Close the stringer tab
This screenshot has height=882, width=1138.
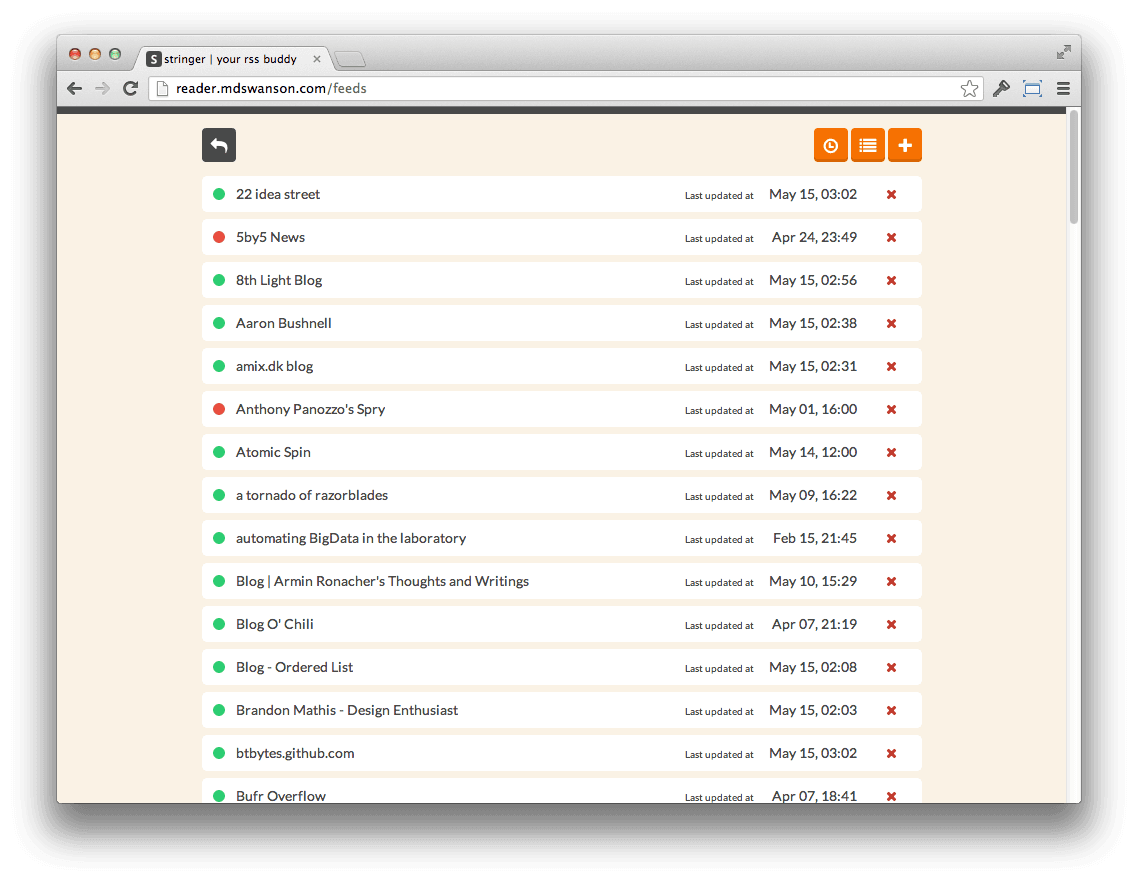pos(317,59)
